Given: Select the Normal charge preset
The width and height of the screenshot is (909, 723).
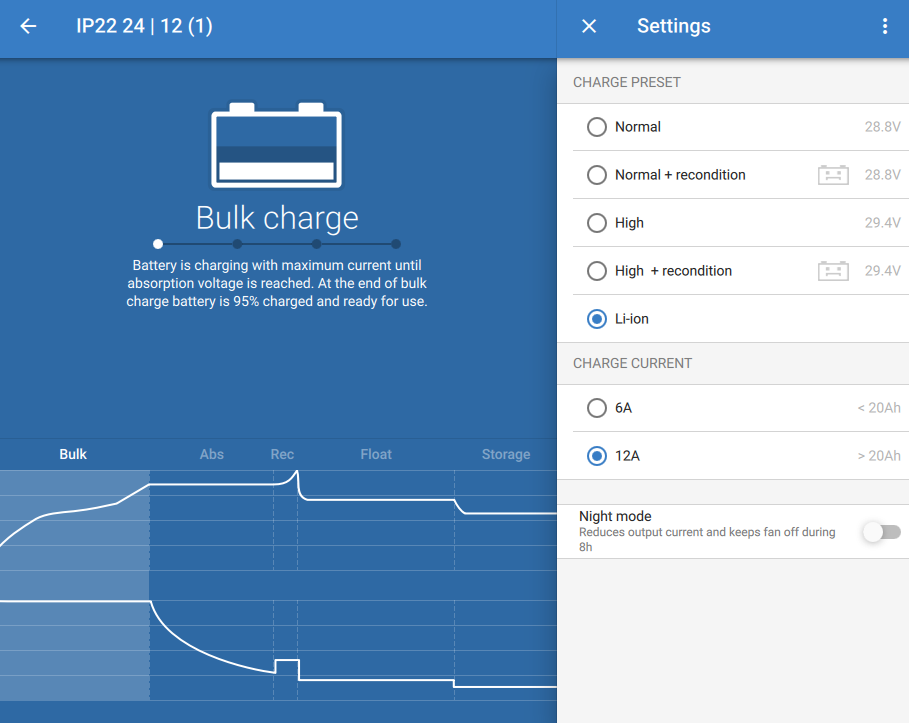Looking at the screenshot, I should [597, 127].
